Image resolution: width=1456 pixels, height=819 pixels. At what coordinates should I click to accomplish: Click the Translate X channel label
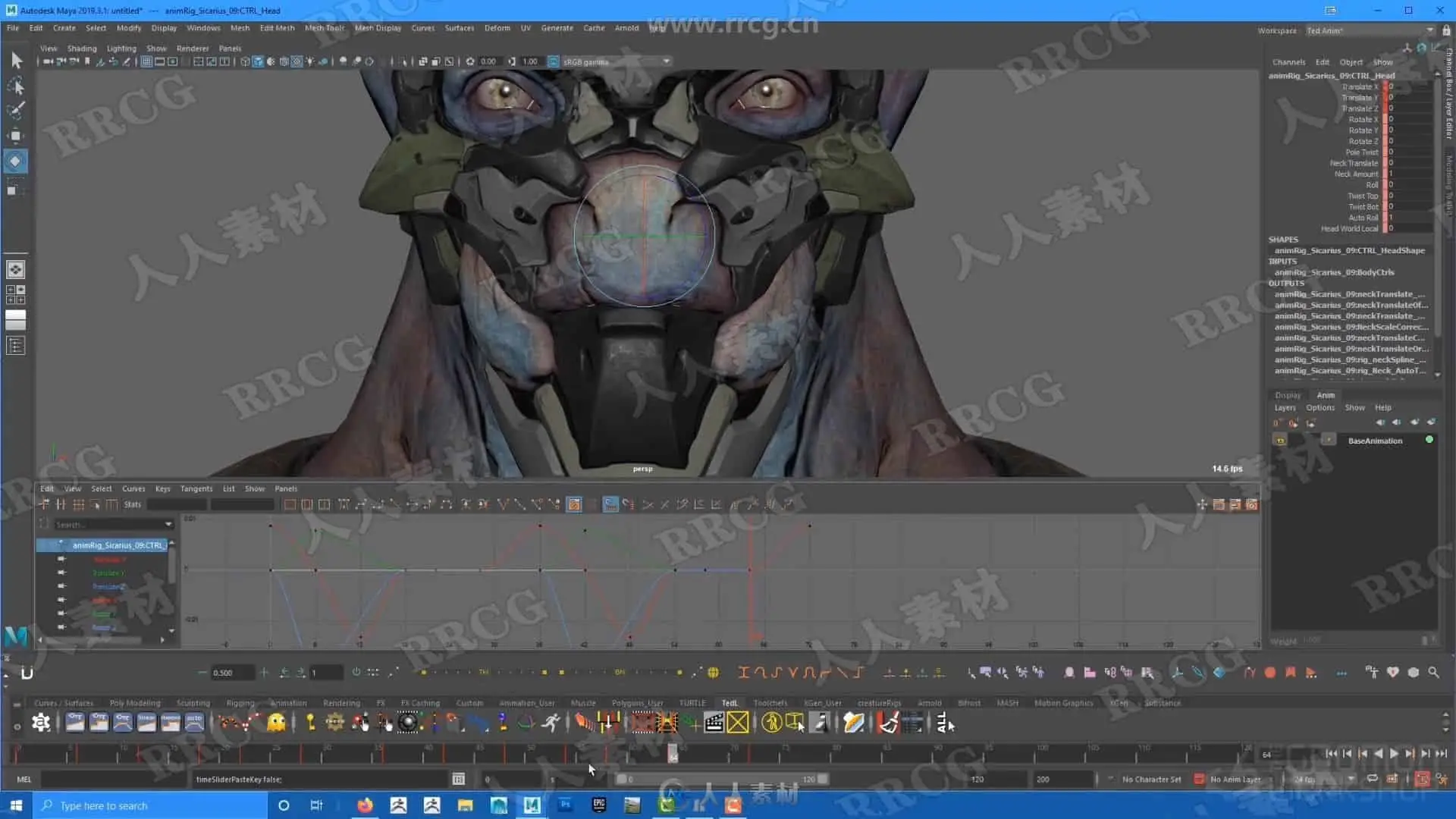click(x=1360, y=86)
